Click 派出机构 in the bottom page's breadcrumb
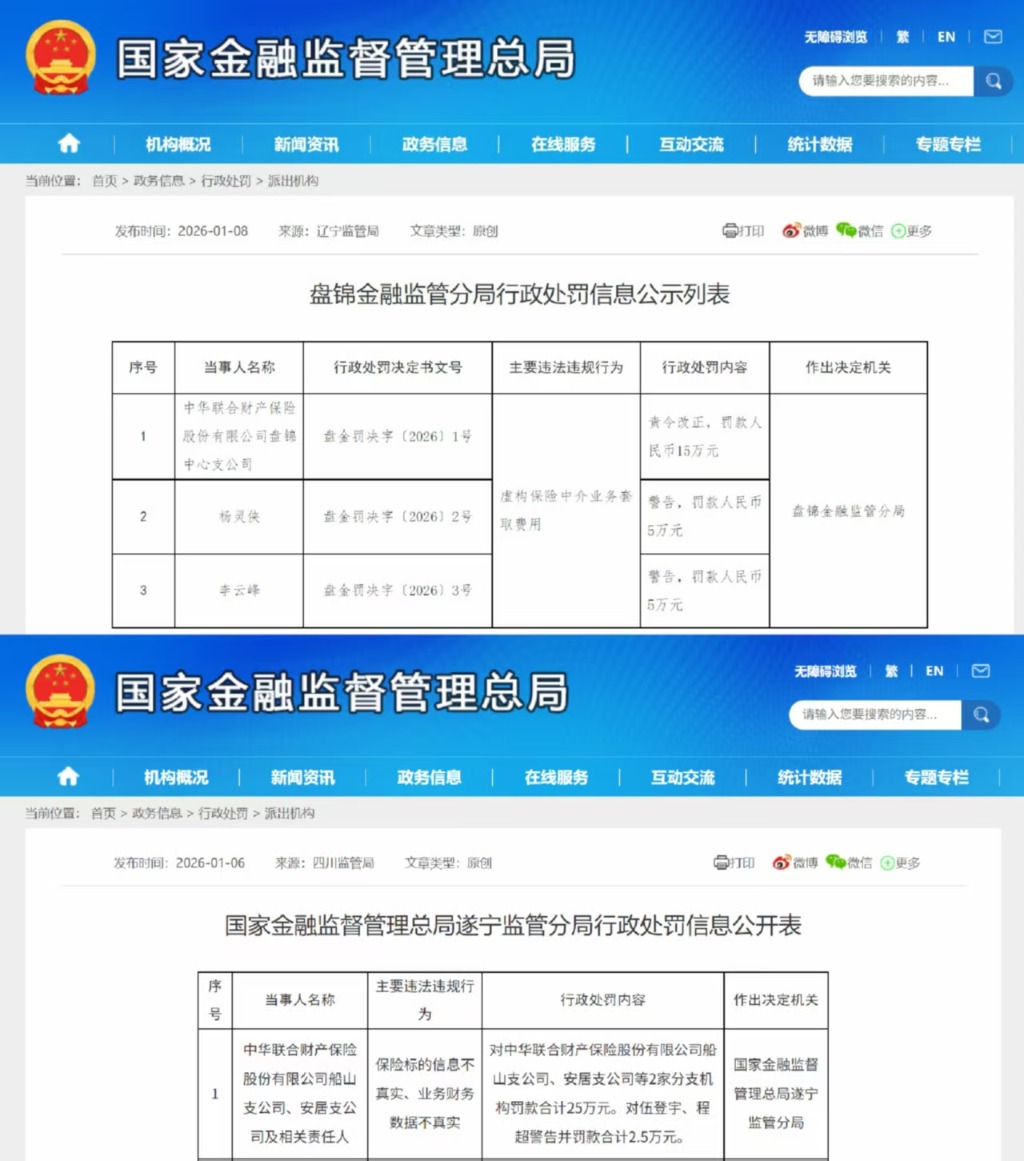Image resolution: width=1024 pixels, height=1161 pixels. pos(290,813)
